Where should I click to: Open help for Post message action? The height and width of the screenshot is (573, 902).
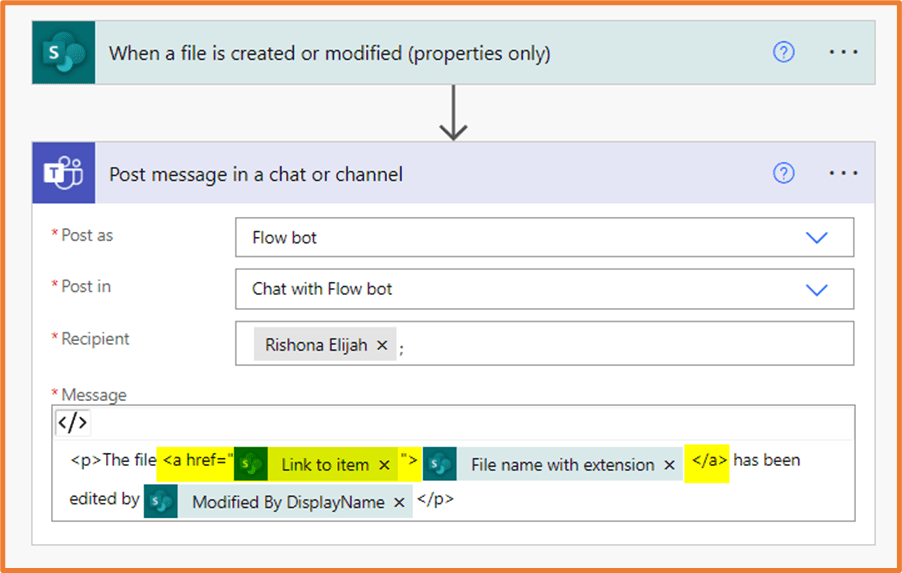pyautogui.click(x=784, y=174)
